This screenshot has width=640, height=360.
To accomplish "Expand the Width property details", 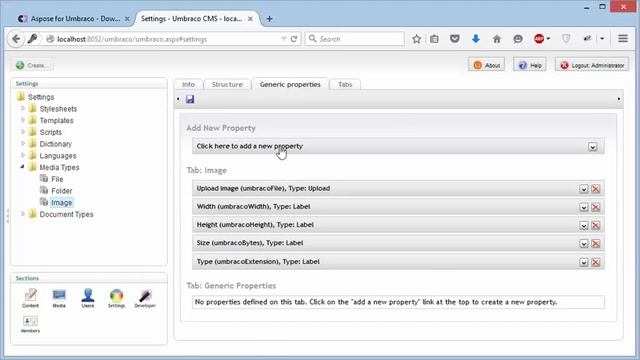I will click(x=584, y=207).
